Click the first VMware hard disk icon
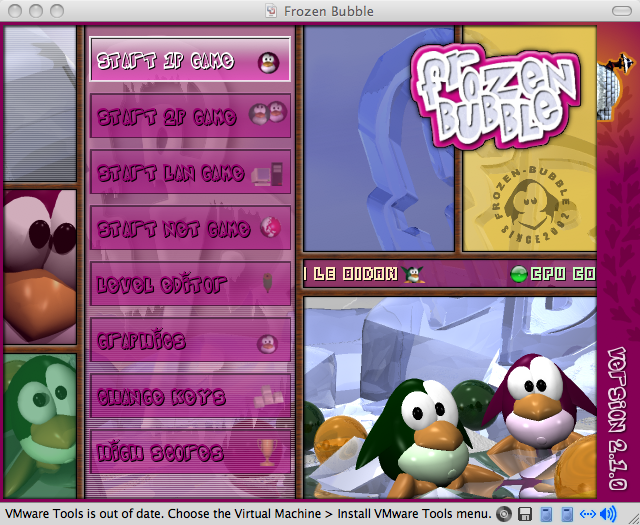 546,514
